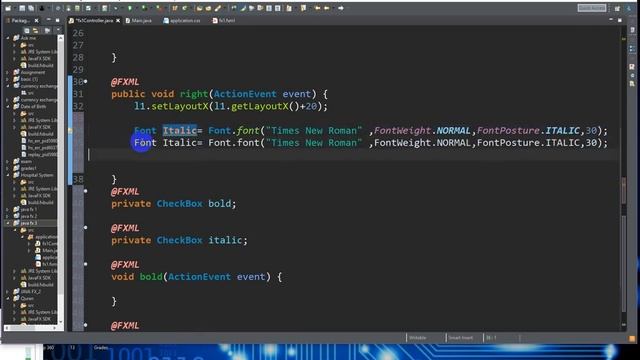
Task: Click the Writable status bar entry
Action: tap(418, 338)
